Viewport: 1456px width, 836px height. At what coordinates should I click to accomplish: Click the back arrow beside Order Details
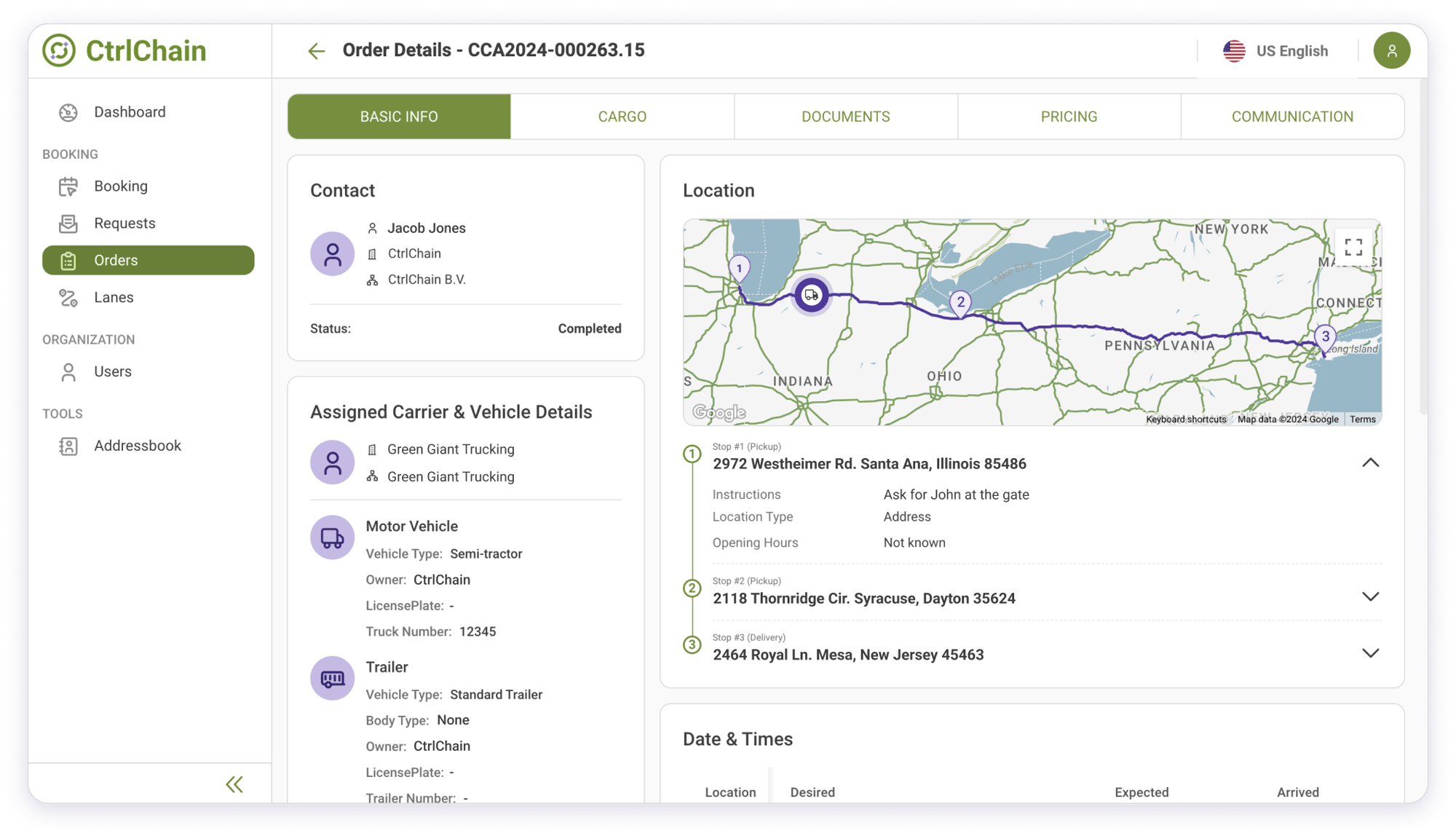coord(316,51)
